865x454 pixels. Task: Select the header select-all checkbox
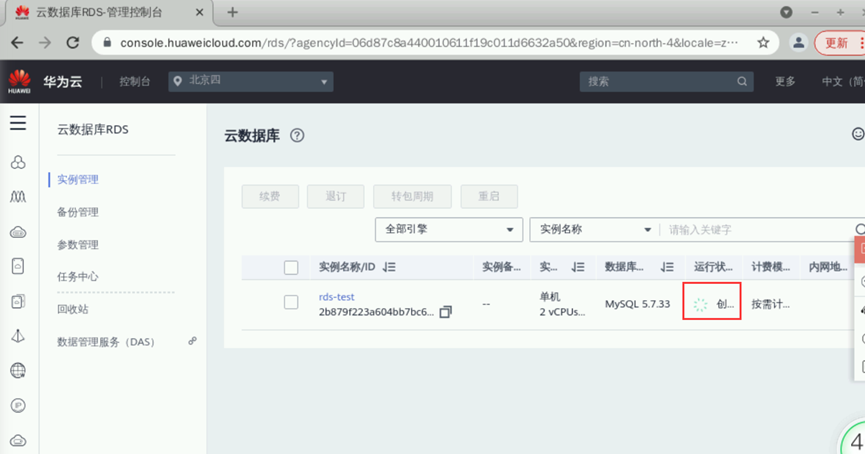click(x=291, y=268)
